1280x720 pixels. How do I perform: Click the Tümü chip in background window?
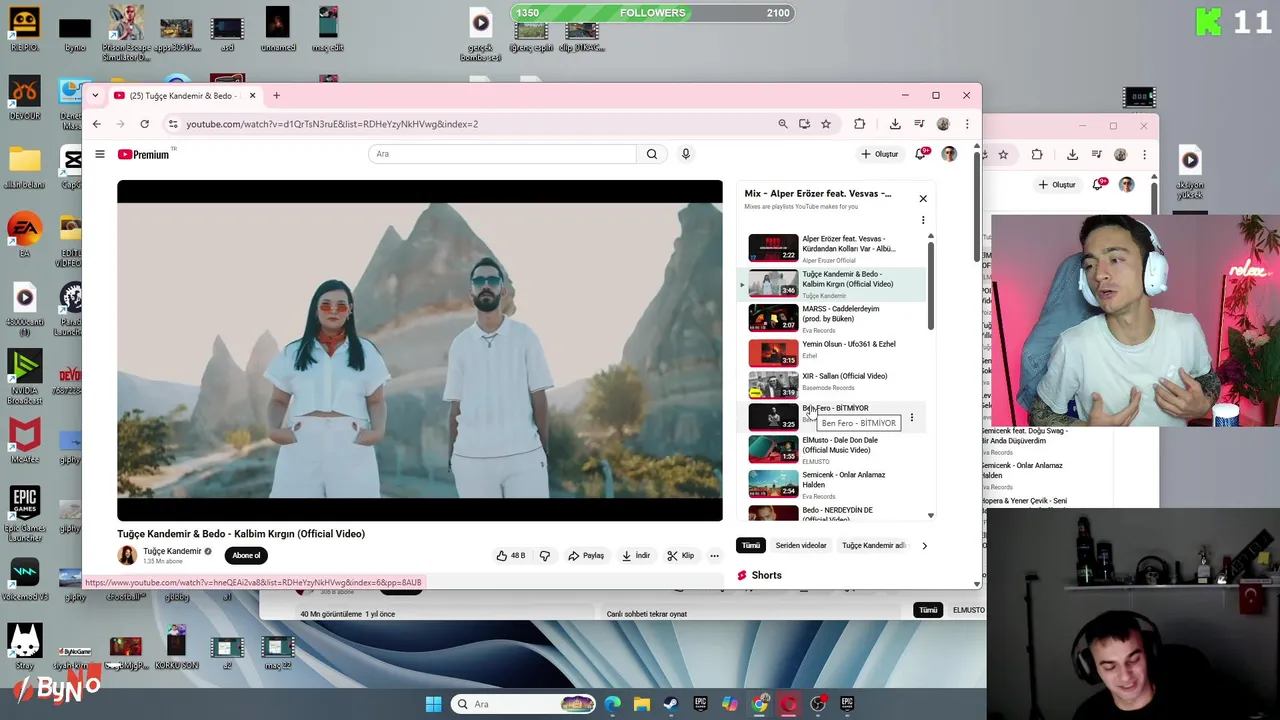click(928, 610)
